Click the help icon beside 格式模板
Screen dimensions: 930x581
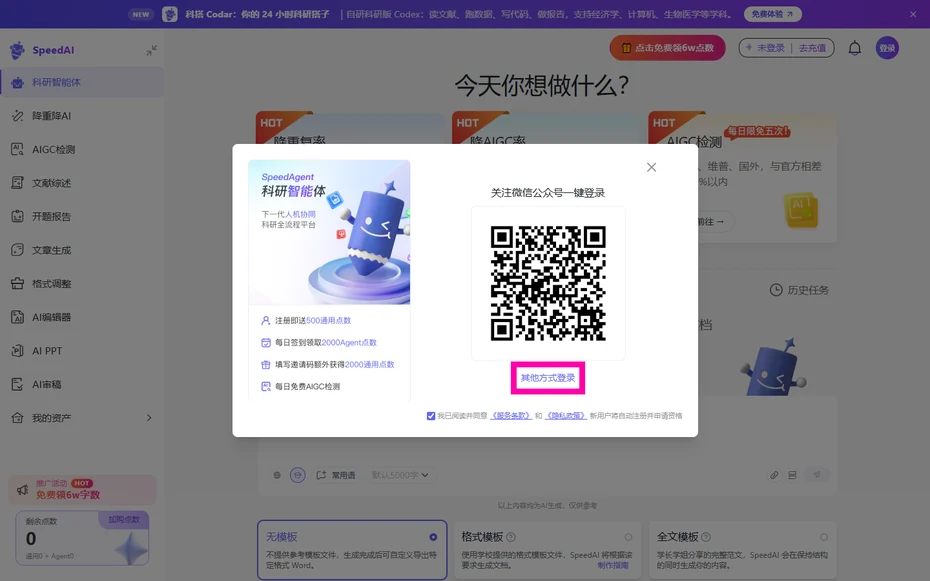[511, 537]
